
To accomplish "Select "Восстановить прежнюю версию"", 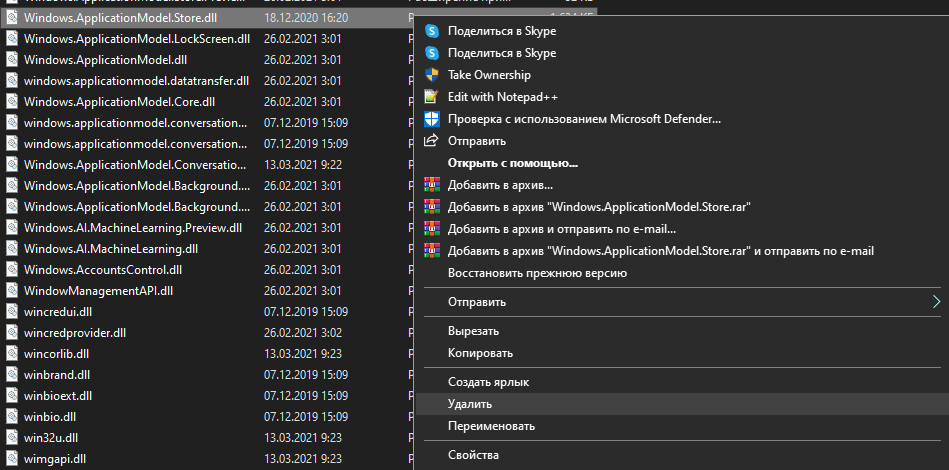I will 537,273.
